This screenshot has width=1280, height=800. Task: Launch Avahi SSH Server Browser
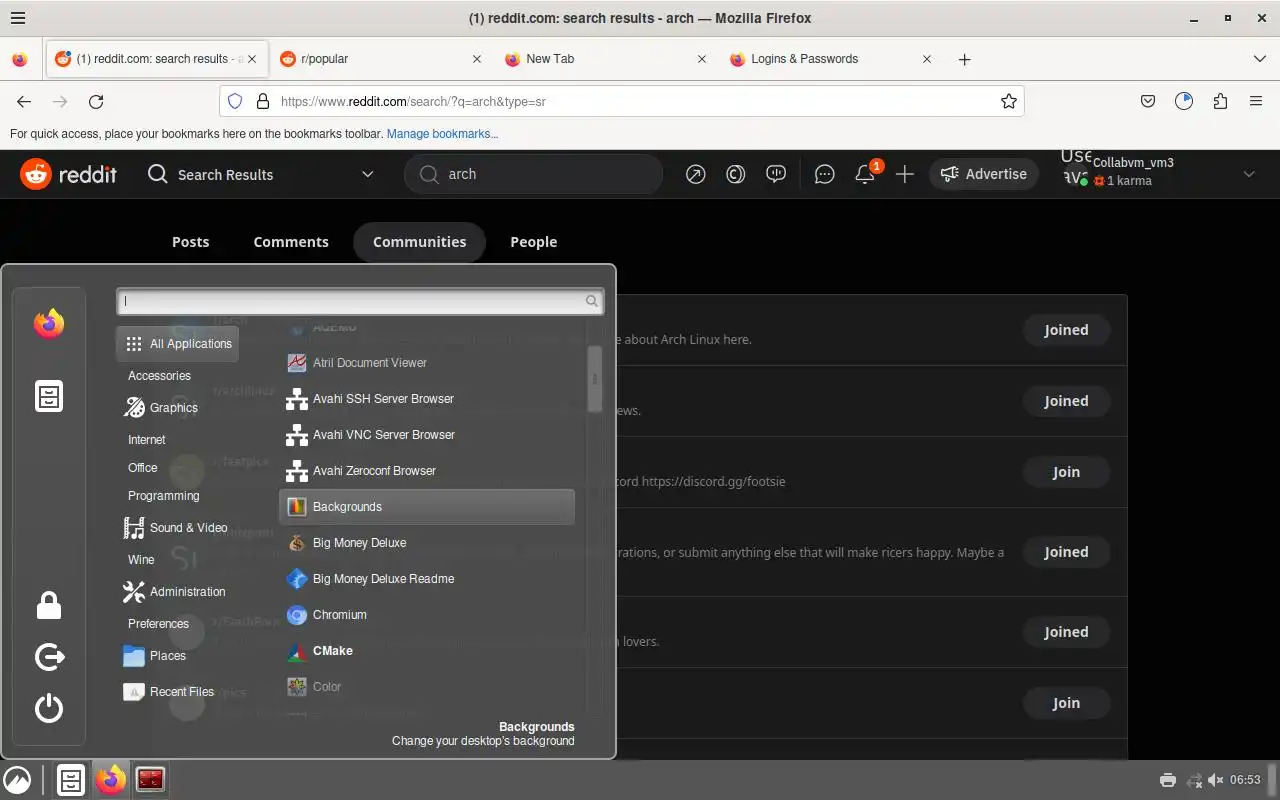point(426,399)
